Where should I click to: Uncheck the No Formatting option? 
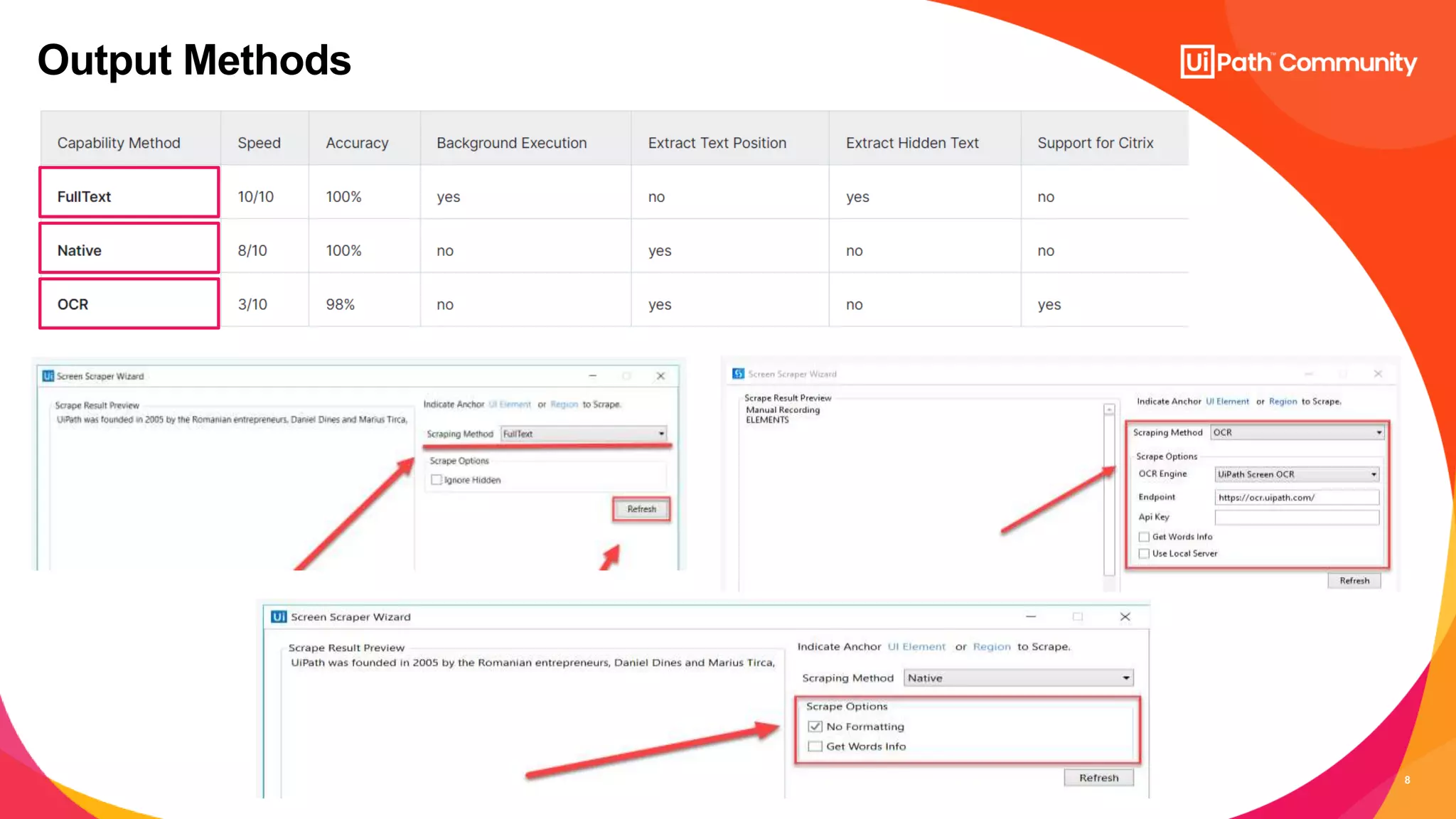[x=815, y=727]
